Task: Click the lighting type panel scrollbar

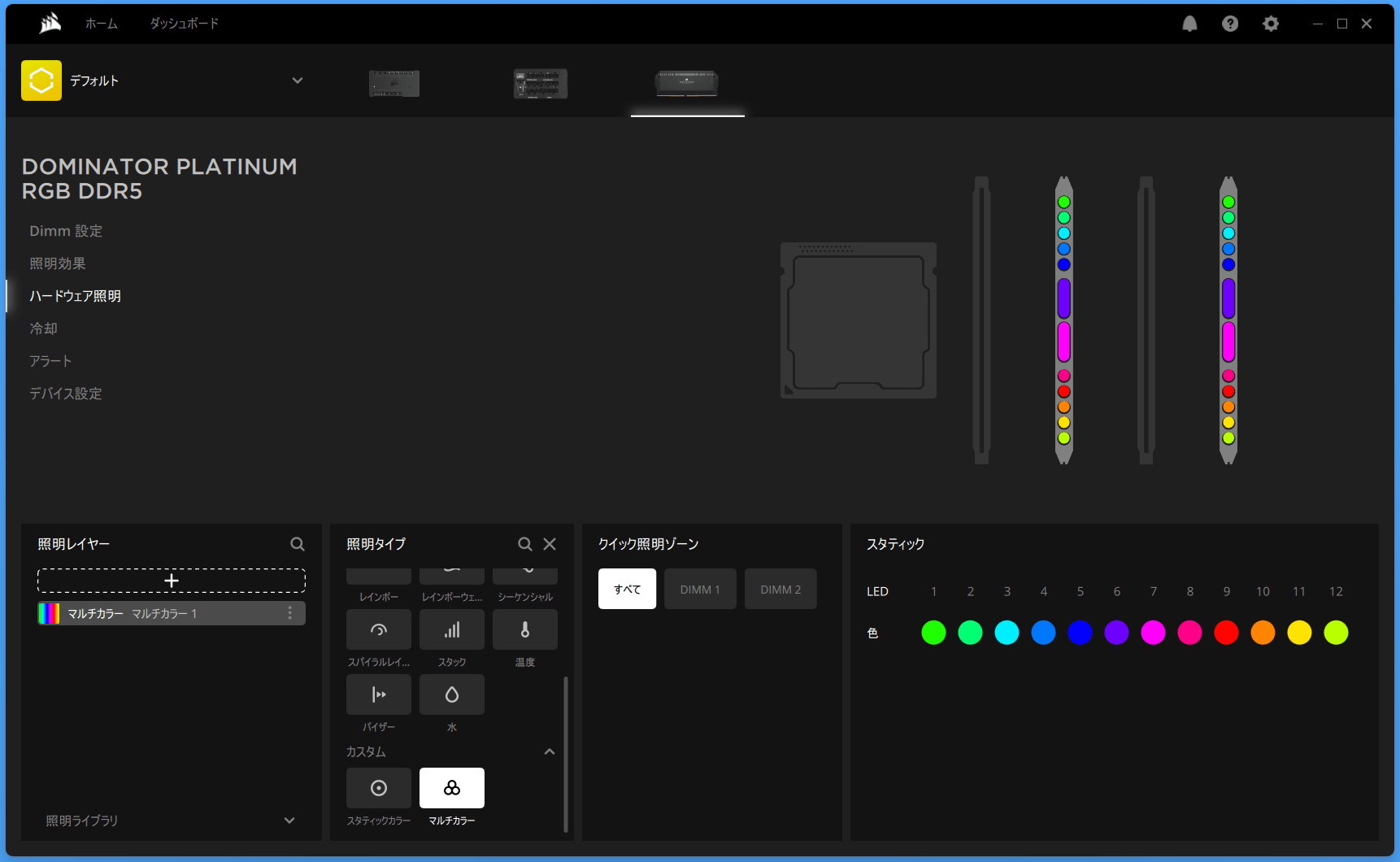Action: click(x=565, y=754)
